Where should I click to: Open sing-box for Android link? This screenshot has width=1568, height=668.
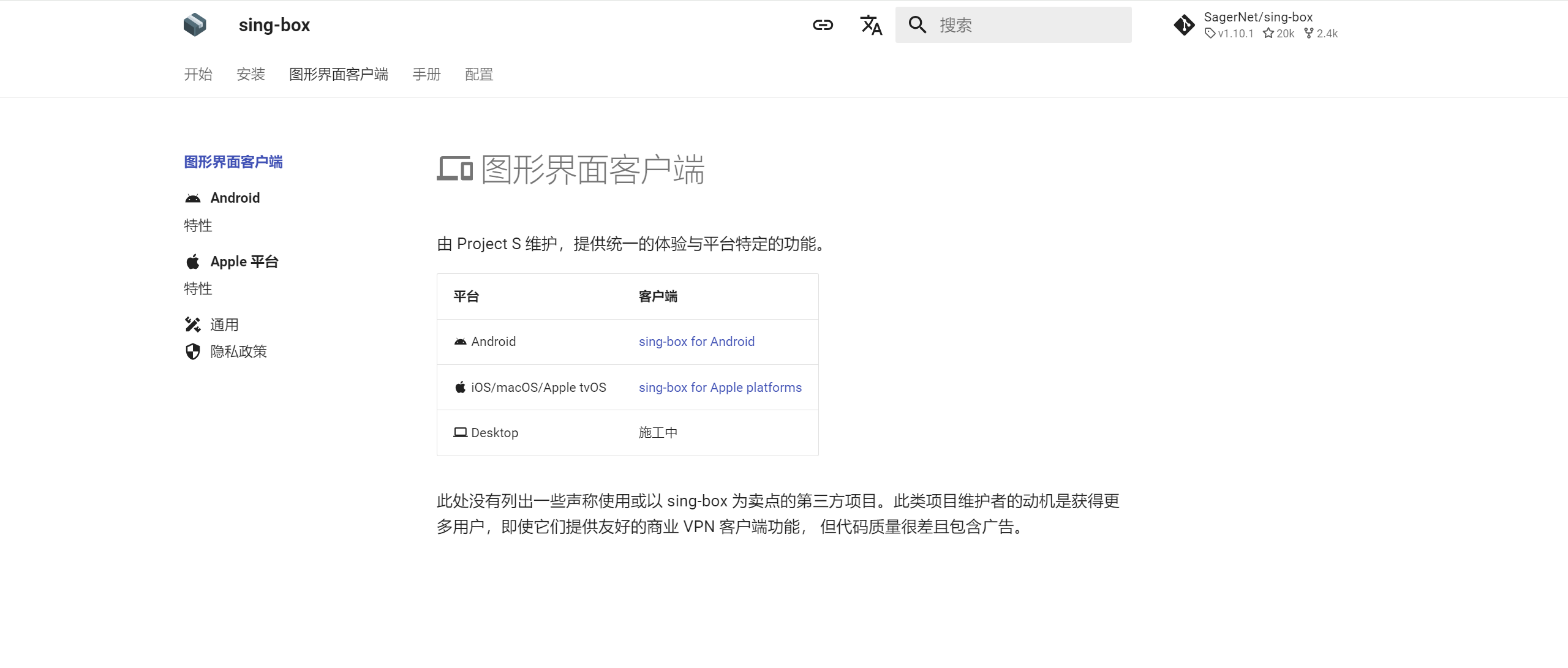click(x=696, y=342)
